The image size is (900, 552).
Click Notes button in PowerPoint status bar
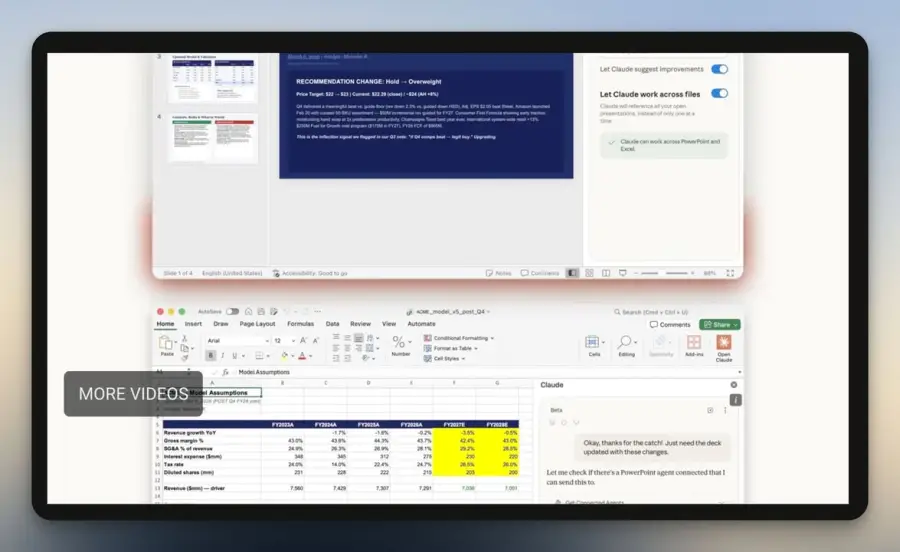[x=498, y=273]
